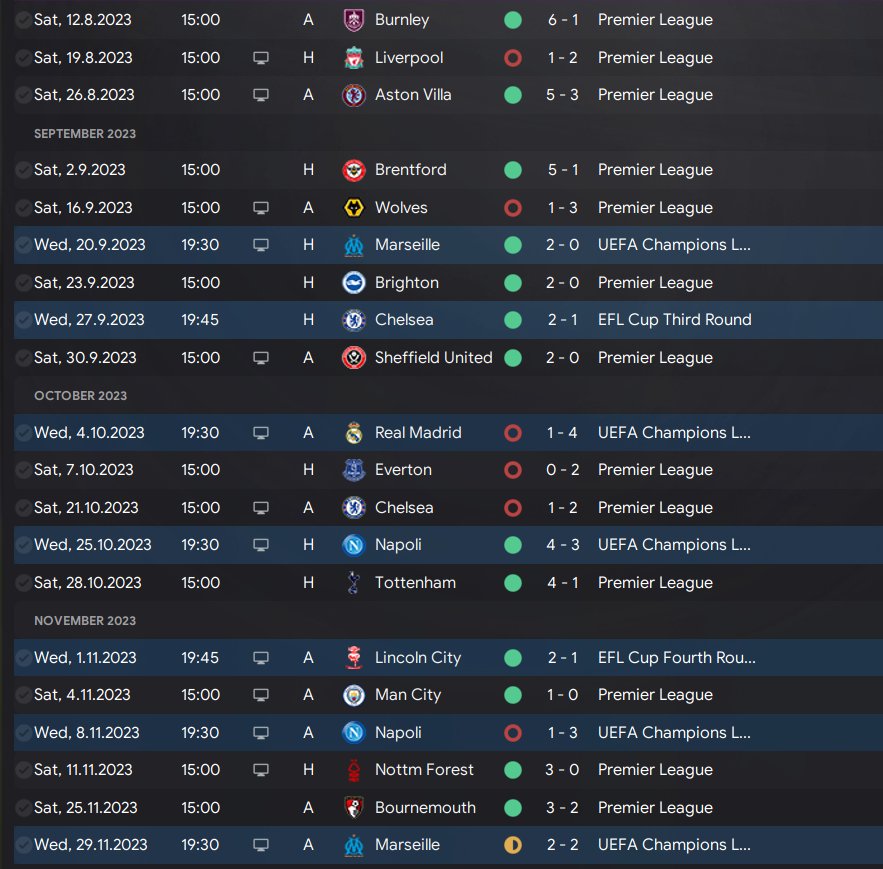
Task: Click the Man City crest icon
Action: pos(354,695)
